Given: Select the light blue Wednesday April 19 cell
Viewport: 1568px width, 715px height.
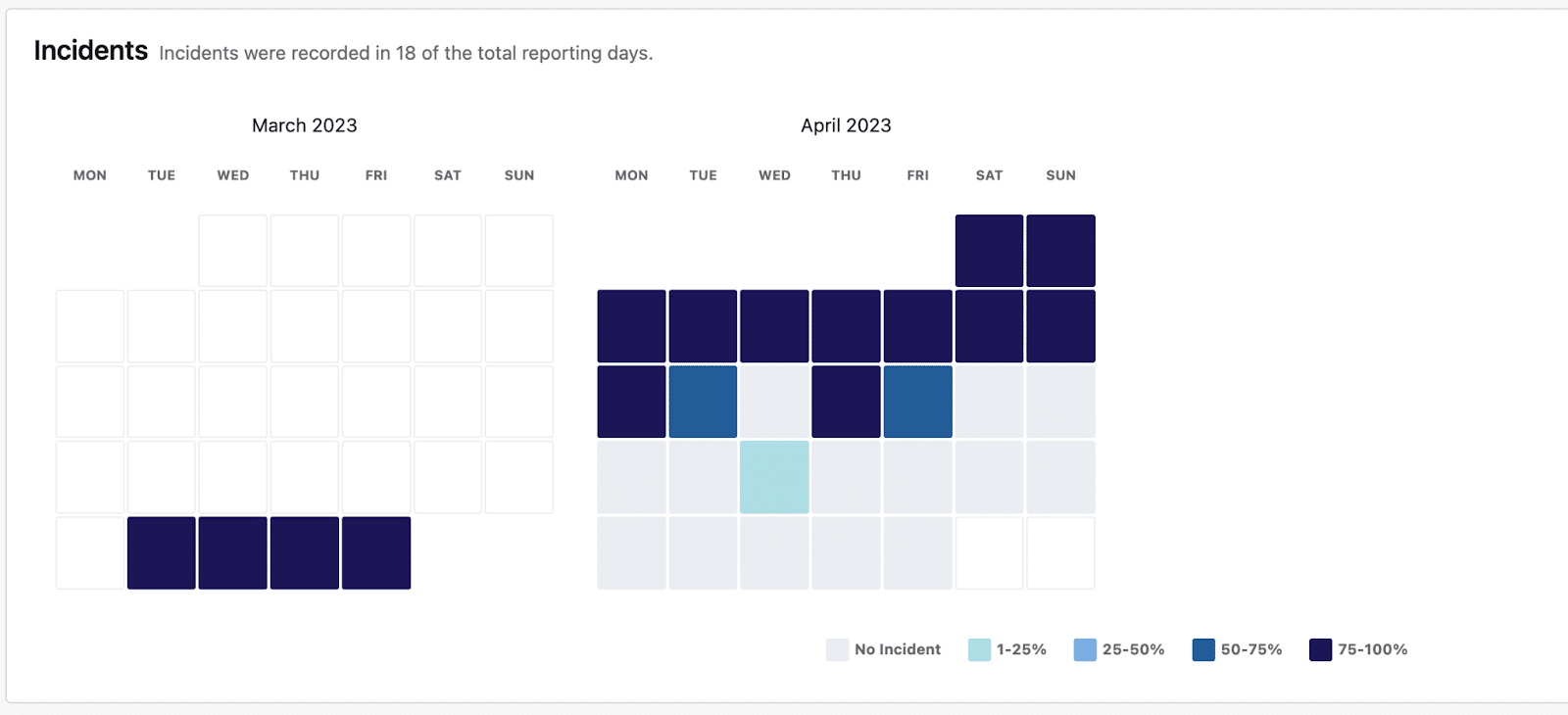Looking at the screenshot, I should [774, 477].
